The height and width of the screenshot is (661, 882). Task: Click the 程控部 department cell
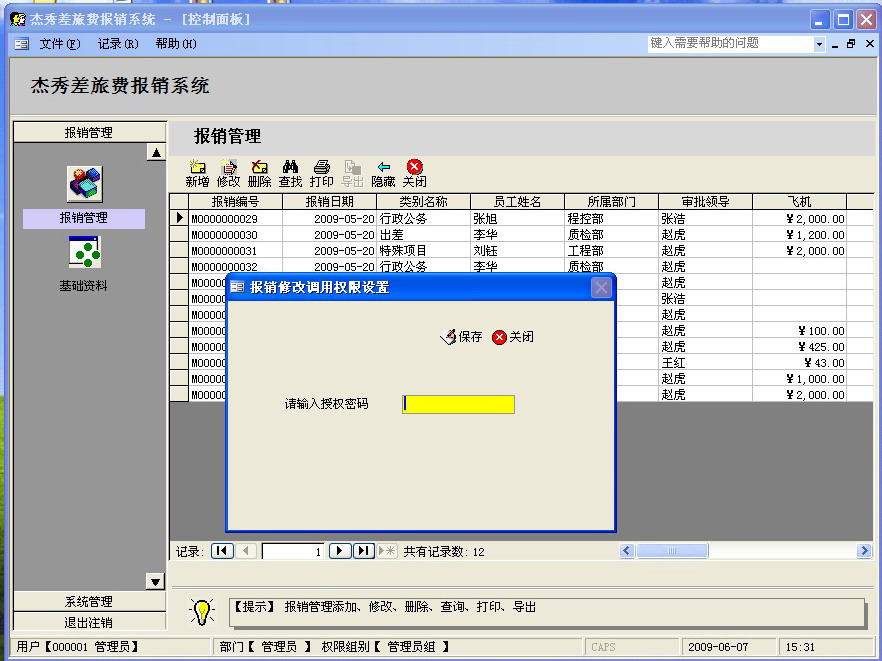(x=611, y=218)
